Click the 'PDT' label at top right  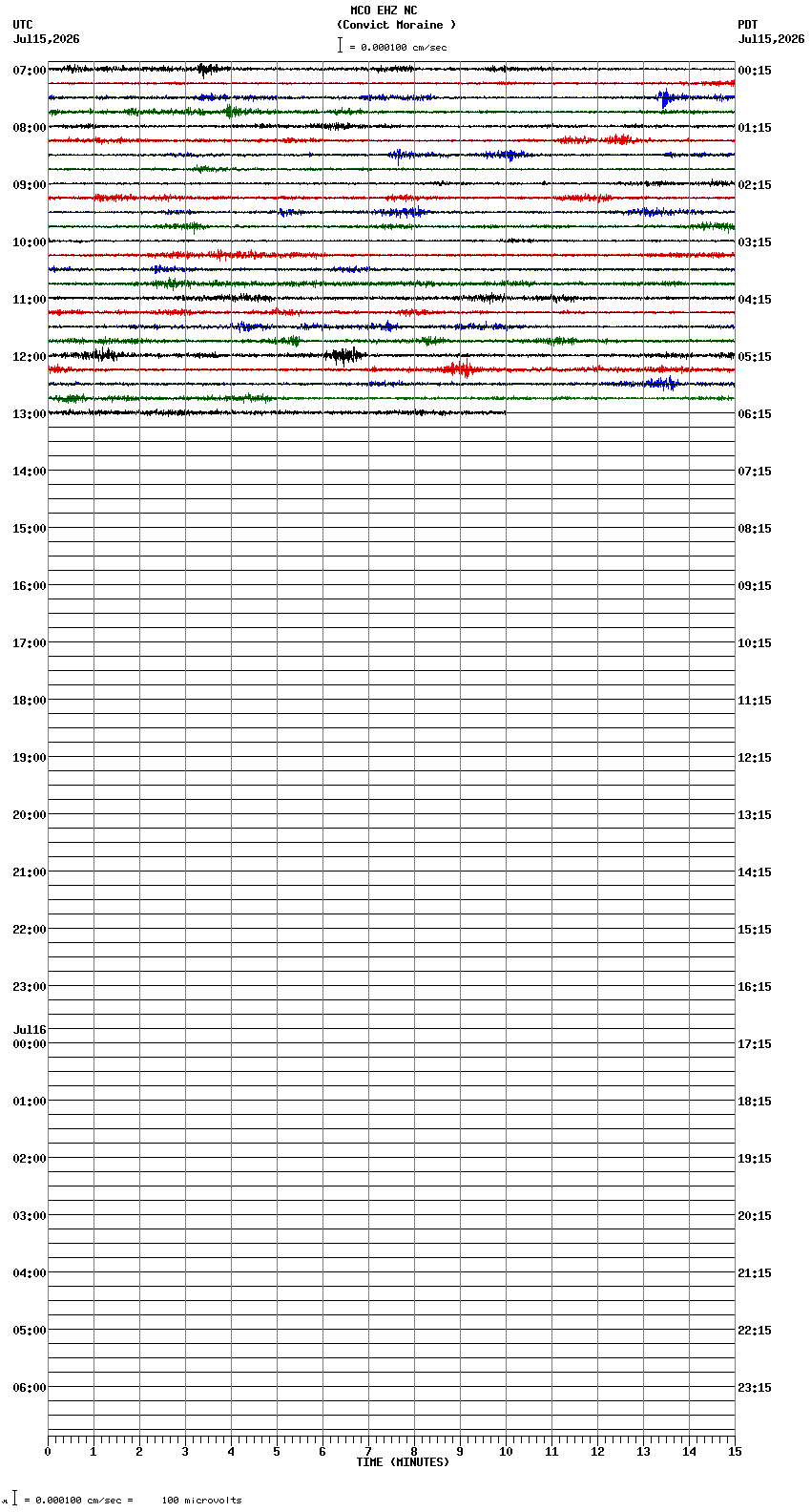[747, 25]
